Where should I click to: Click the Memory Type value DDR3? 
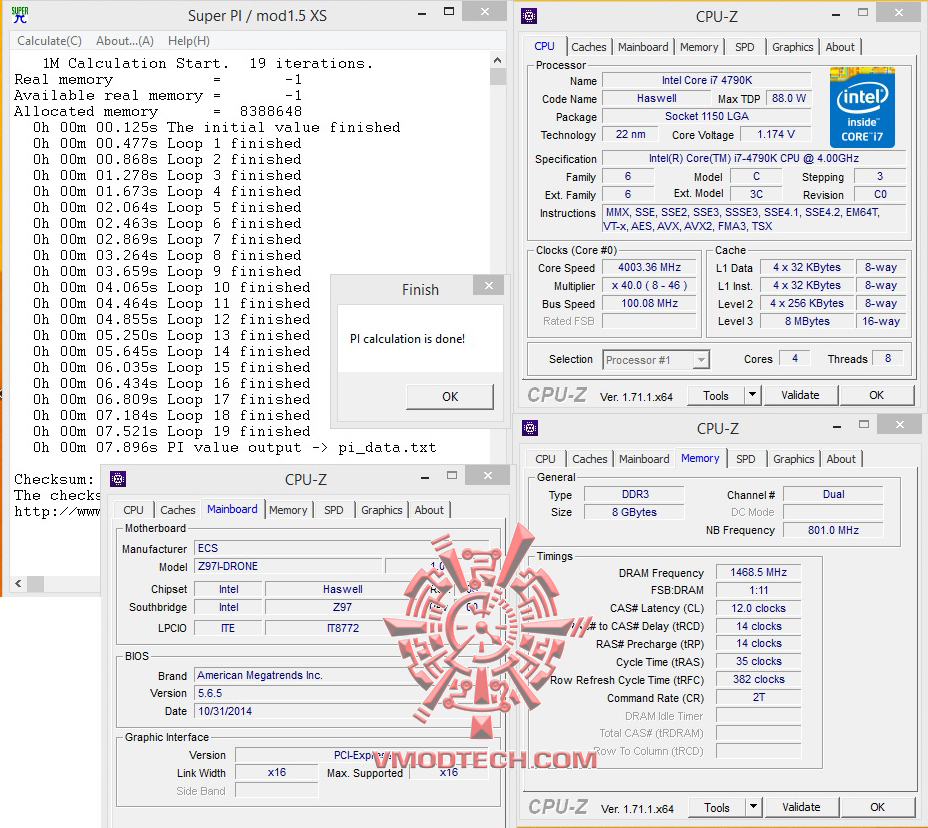(x=634, y=494)
